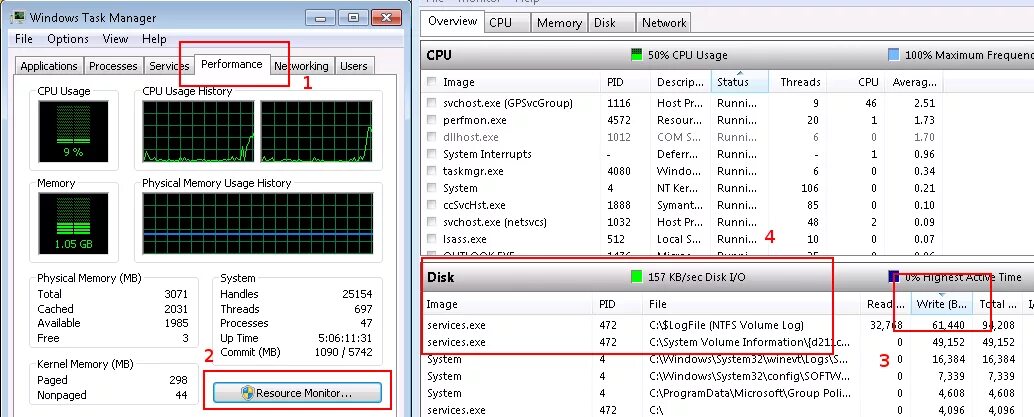Click the blue square beside Maximum Frequency

pyautogui.click(x=894, y=55)
